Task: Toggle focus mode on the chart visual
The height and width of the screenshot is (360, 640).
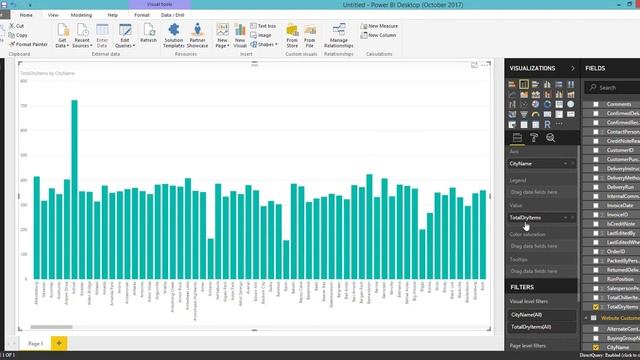Action: pos(474,65)
